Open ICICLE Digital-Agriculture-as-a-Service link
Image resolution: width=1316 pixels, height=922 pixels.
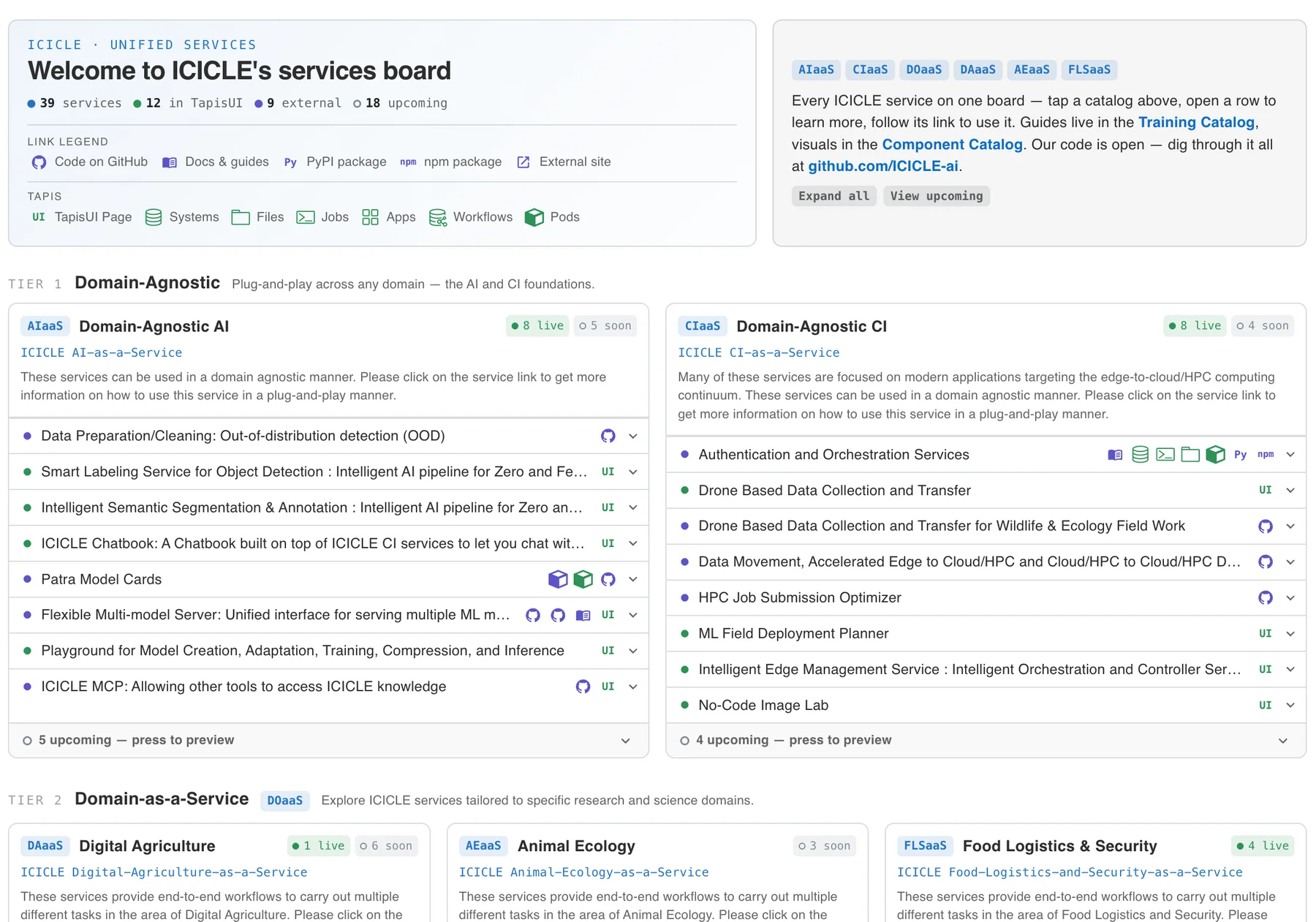164,872
